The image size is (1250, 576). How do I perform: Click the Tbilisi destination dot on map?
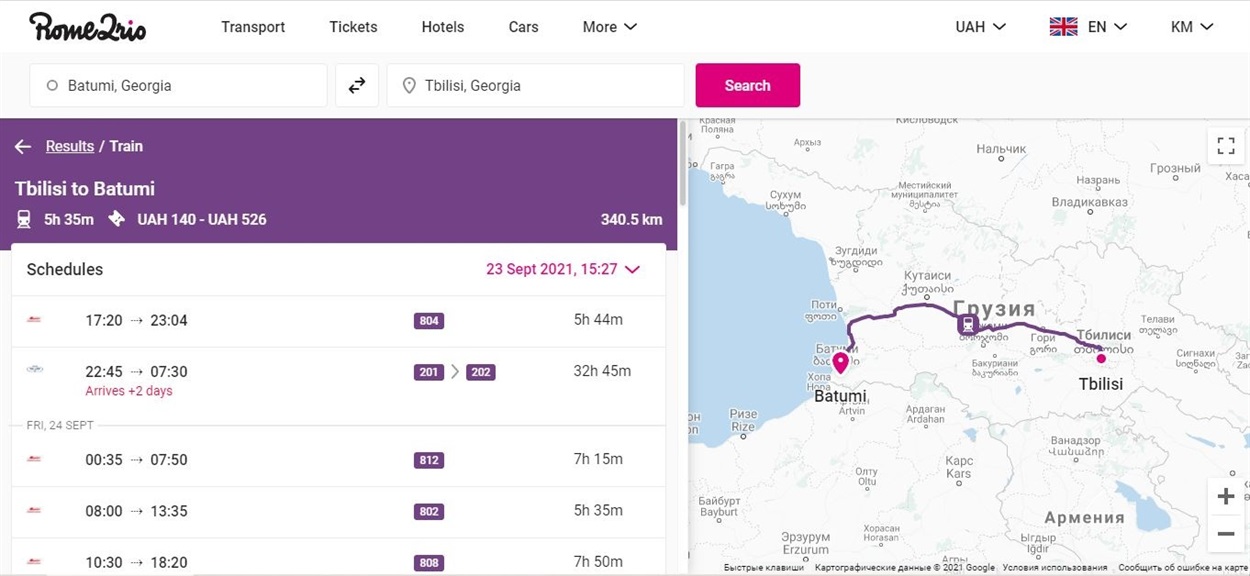(1101, 358)
